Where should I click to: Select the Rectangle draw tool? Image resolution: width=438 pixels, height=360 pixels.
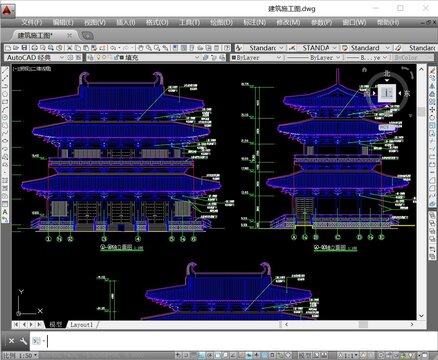(x=5, y=102)
